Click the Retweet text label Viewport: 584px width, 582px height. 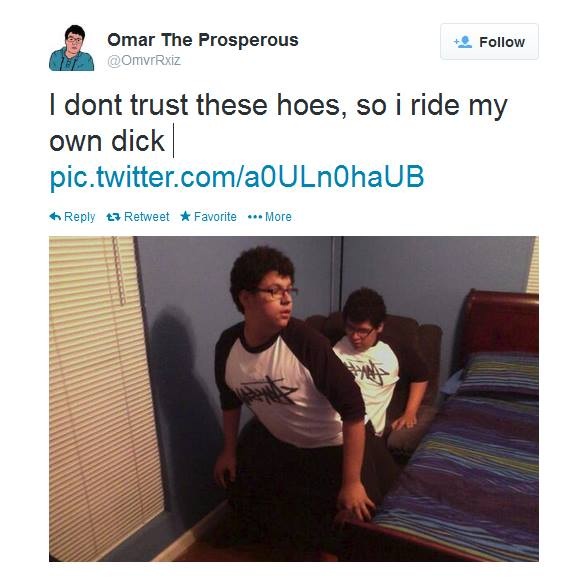tap(147, 217)
